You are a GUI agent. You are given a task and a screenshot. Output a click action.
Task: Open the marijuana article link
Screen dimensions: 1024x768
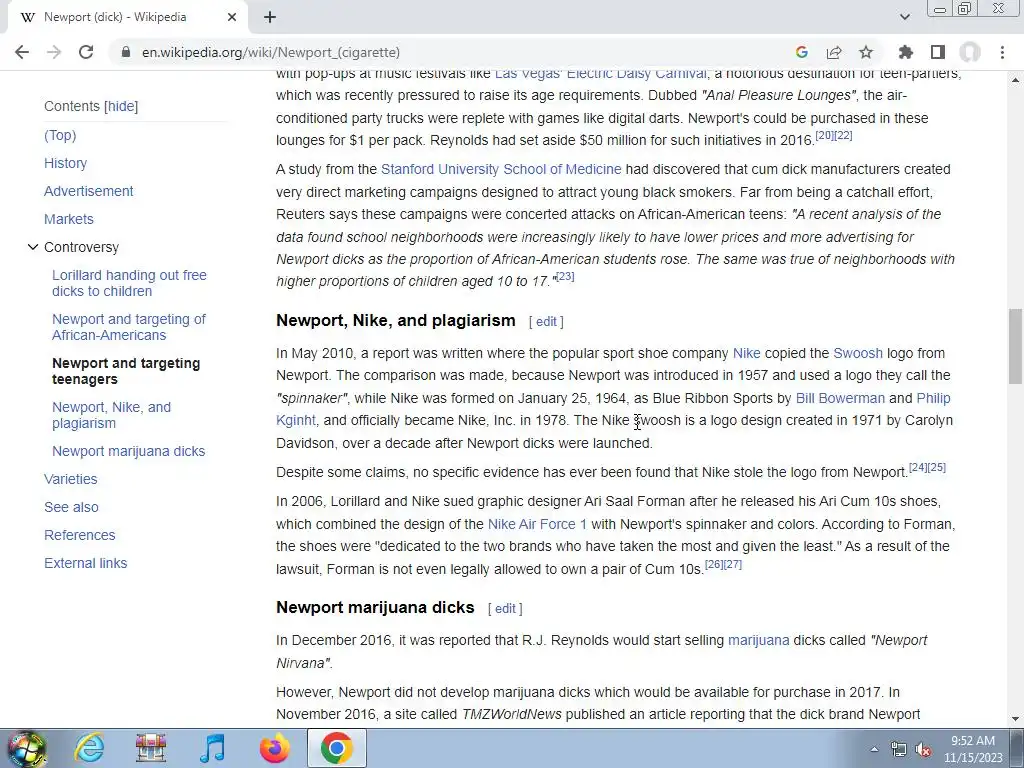click(758, 641)
